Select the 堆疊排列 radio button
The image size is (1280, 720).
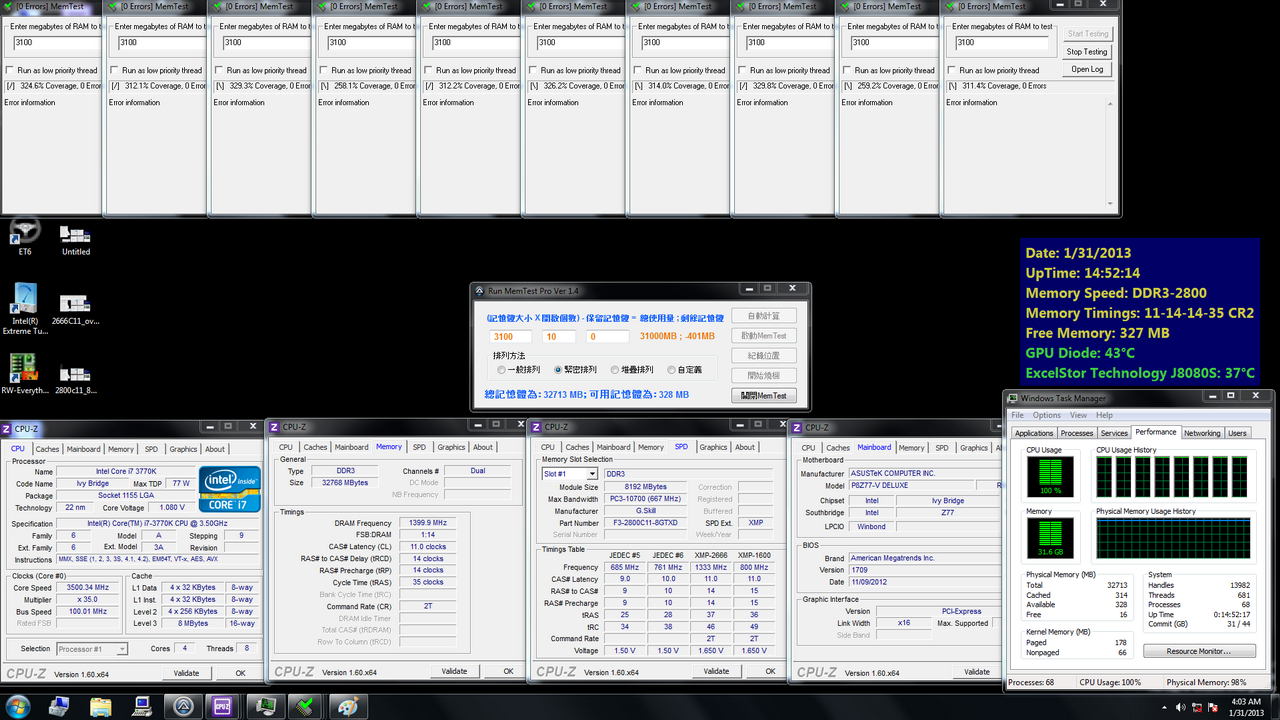pyautogui.click(x=615, y=370)
